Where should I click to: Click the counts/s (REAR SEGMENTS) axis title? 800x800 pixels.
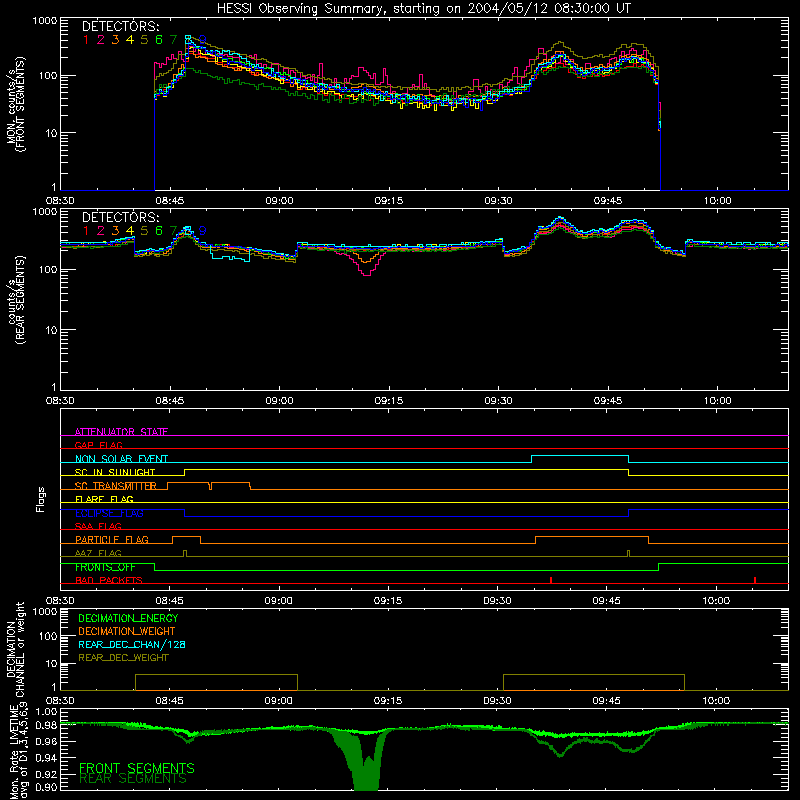(16, 300)
